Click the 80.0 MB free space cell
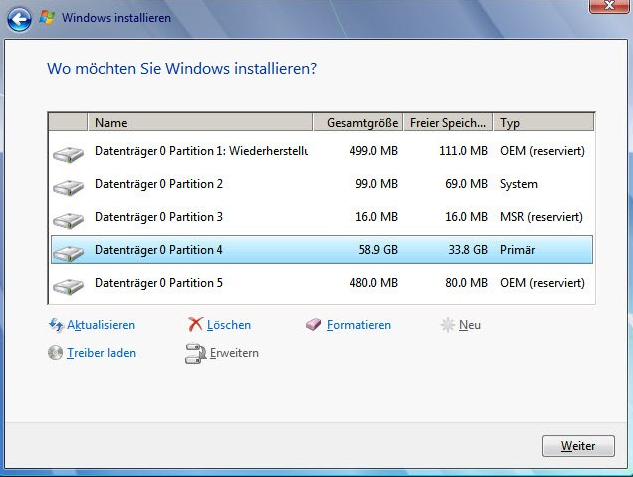The width and height of the screenshot is (633, 477). coord(466,283)
